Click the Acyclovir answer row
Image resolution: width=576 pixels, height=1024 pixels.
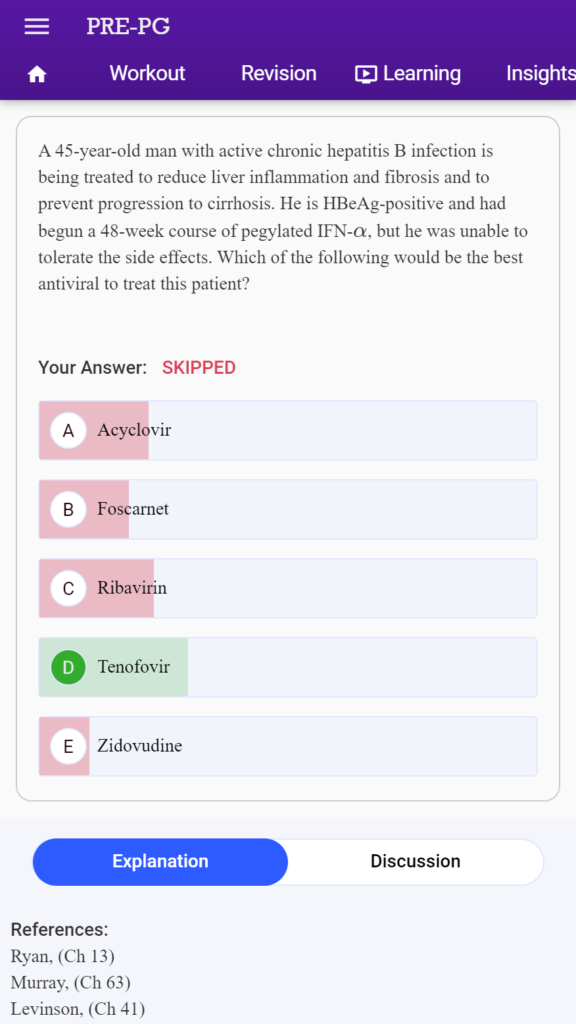pyautogui.click(x=288, y=430)
